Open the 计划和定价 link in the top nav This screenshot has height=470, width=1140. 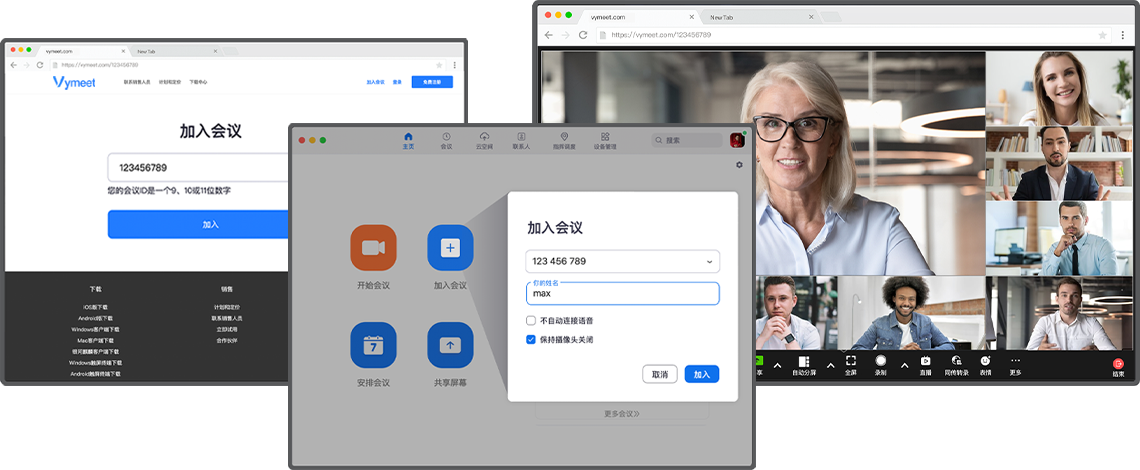(169, 82)
